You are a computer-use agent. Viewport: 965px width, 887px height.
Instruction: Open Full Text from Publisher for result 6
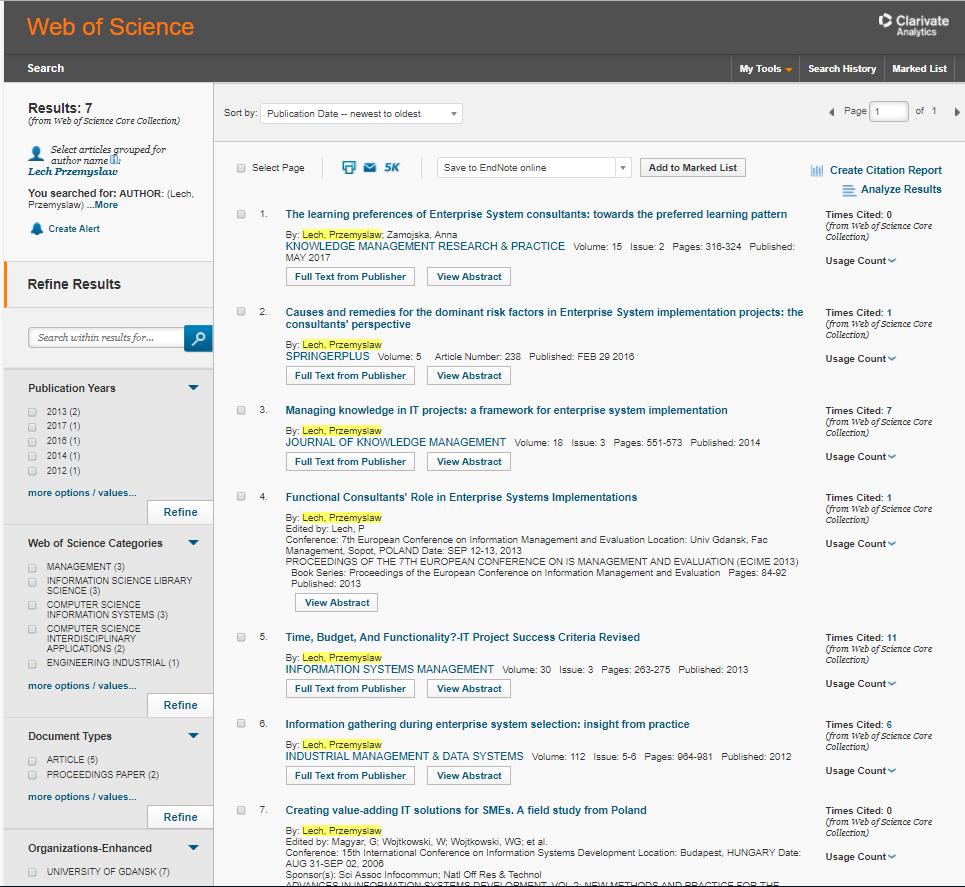pos(350,776)
